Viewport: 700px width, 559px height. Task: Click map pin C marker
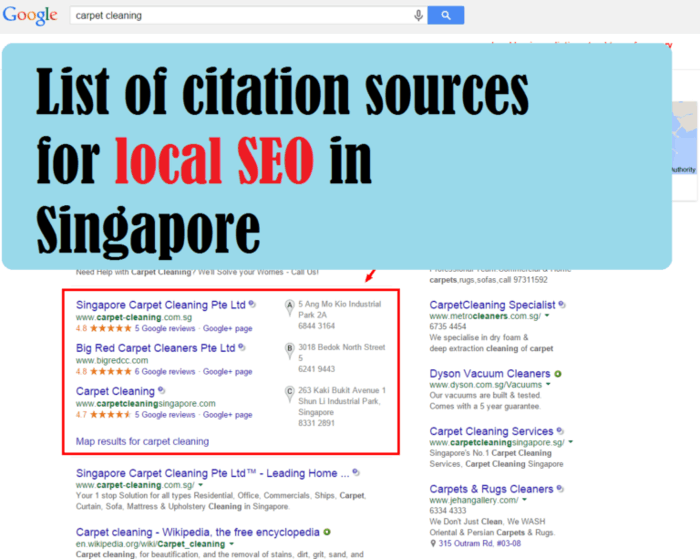289,394
